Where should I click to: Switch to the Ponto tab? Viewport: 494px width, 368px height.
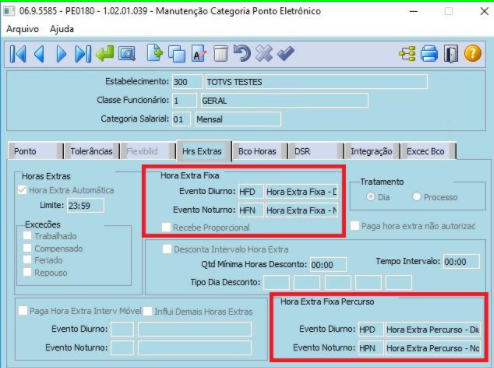click(x=35, y=151)
